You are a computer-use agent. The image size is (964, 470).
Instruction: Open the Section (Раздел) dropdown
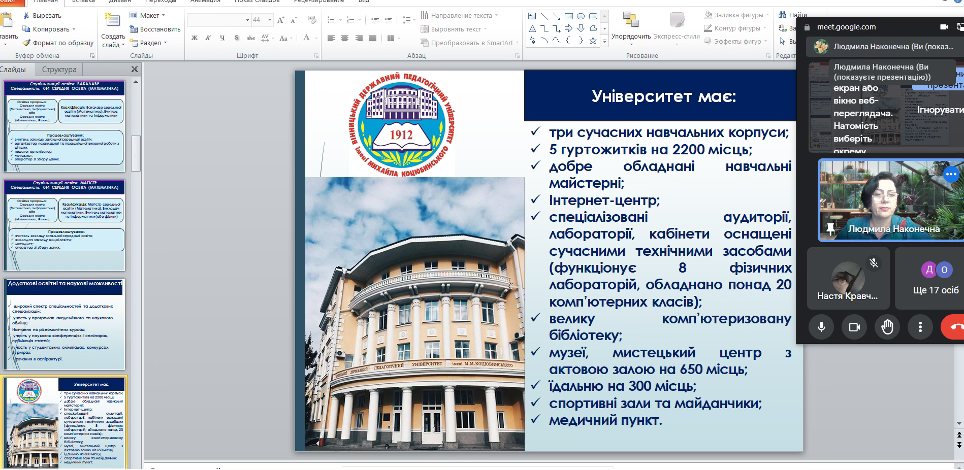pyautogui.click(x=148, y=43)
